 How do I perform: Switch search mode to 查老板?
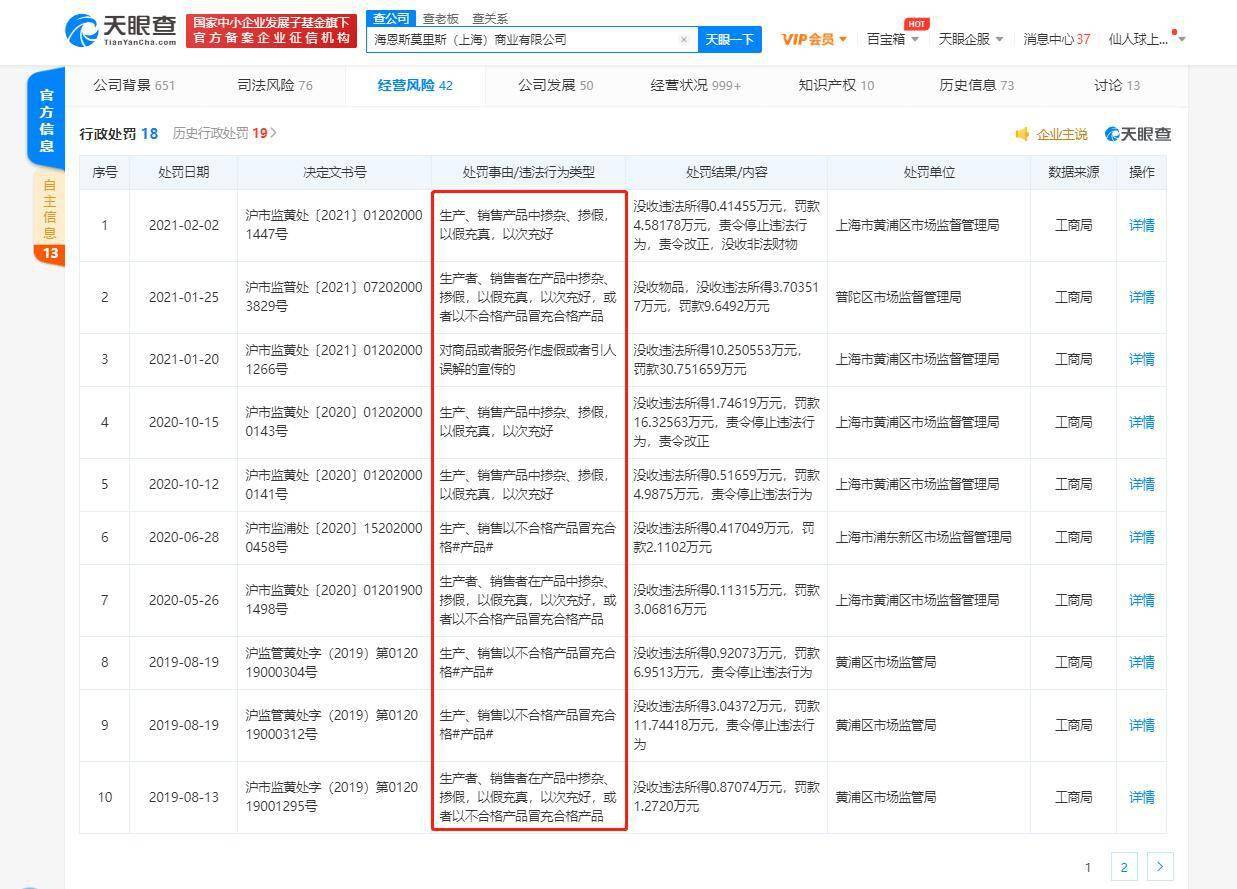pyautogui.click(x=440, y=18)
